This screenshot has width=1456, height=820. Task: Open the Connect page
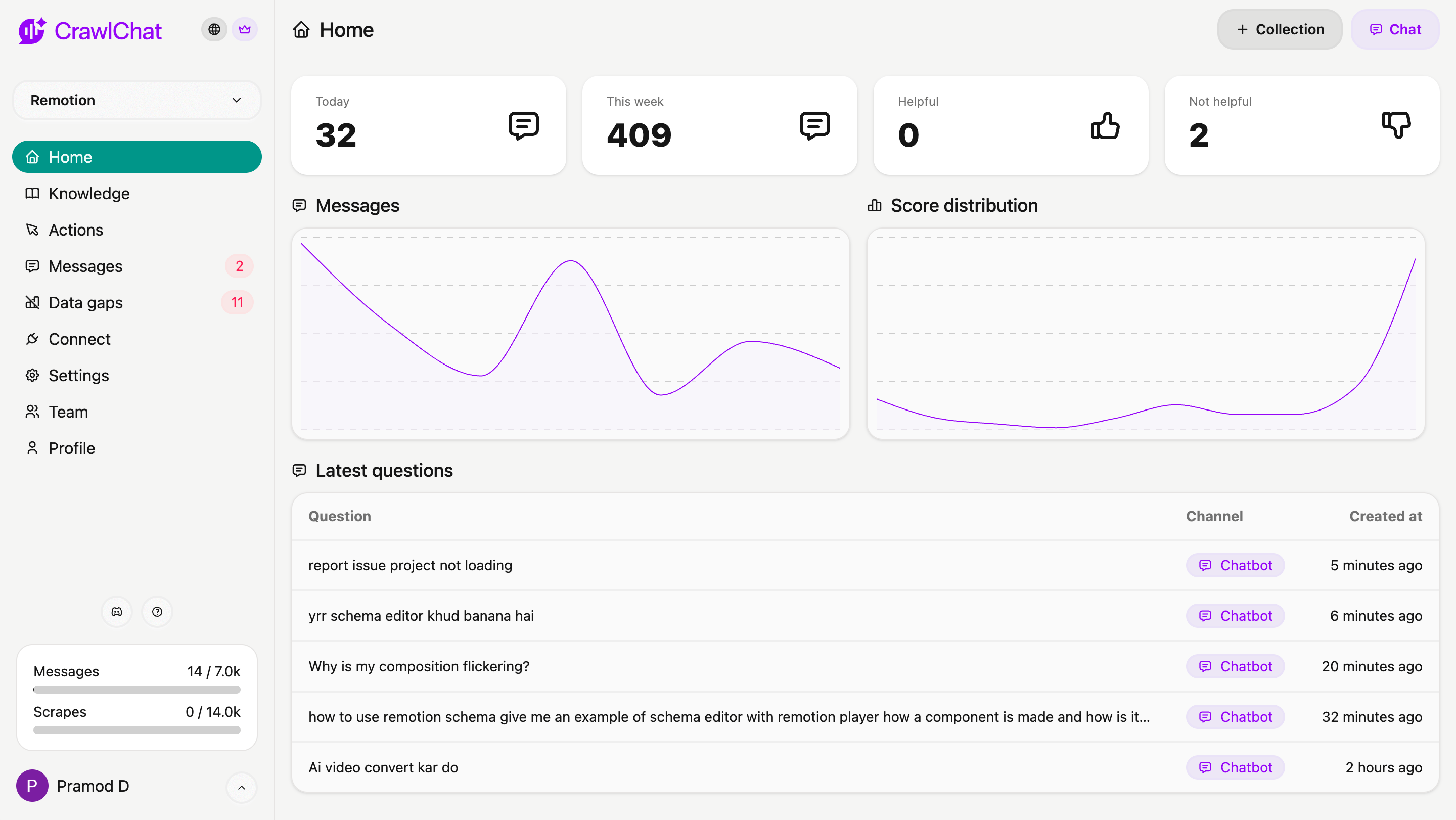pyautogui.click(x=137, y=339)
